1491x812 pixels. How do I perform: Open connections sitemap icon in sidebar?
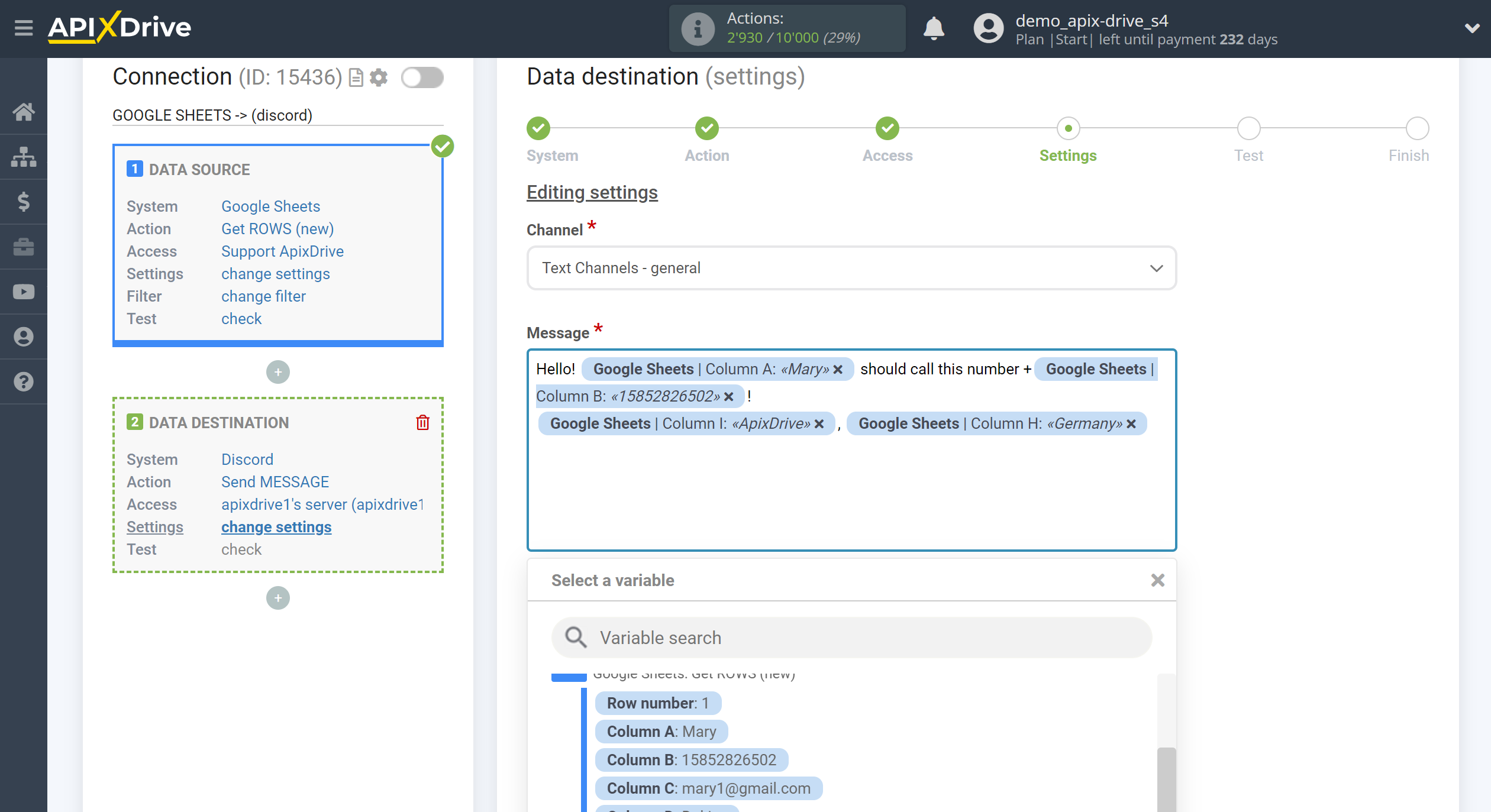(24, 157)
